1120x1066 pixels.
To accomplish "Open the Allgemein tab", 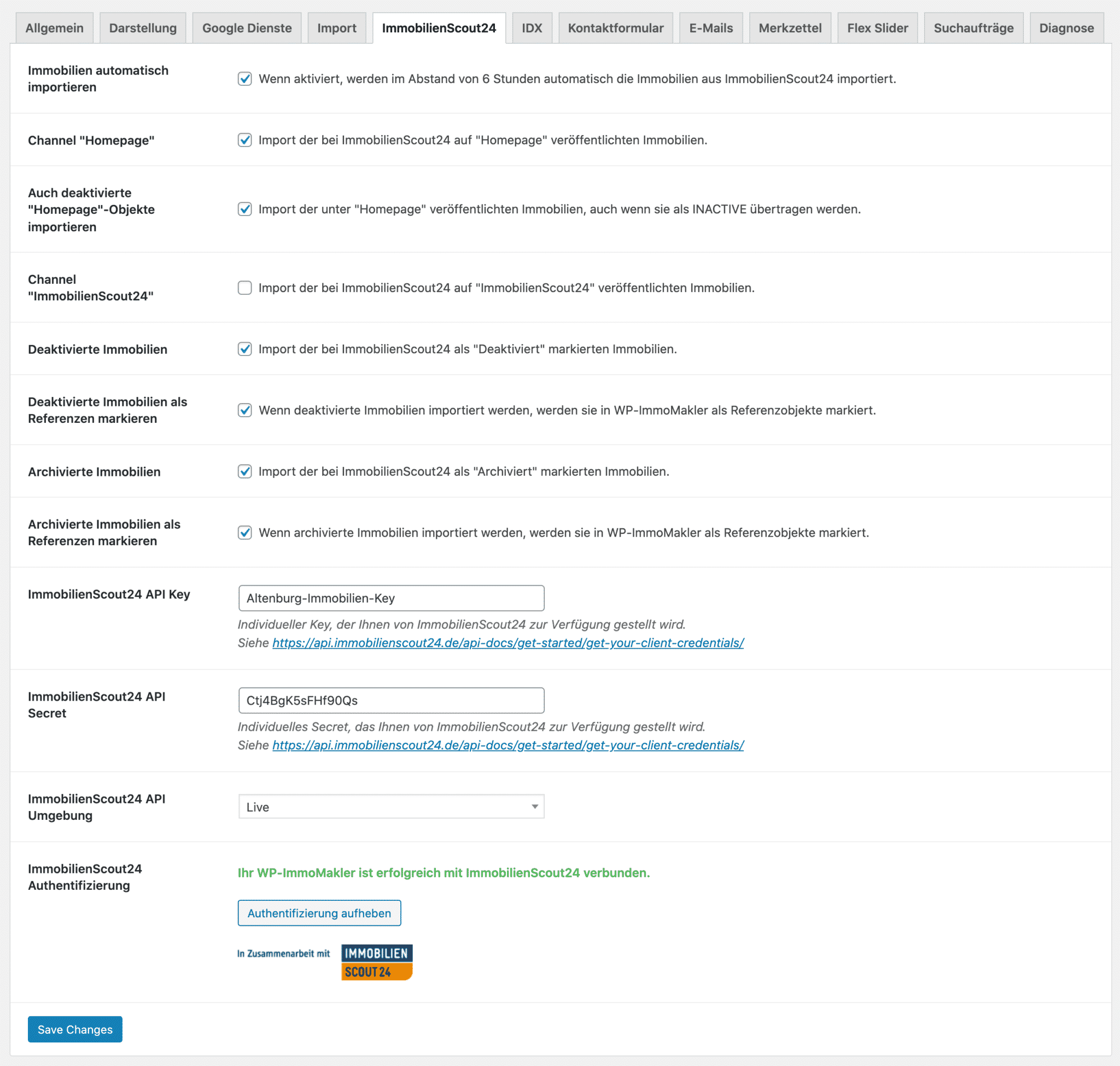I will [55, 28].
